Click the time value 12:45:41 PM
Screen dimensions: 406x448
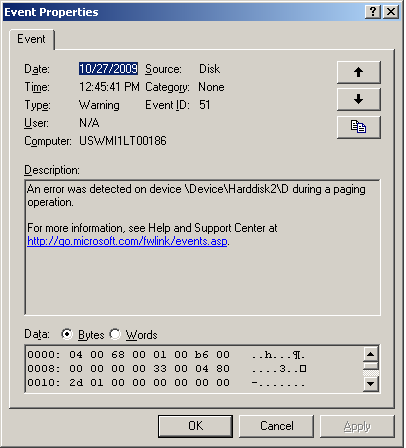(109, 87)
